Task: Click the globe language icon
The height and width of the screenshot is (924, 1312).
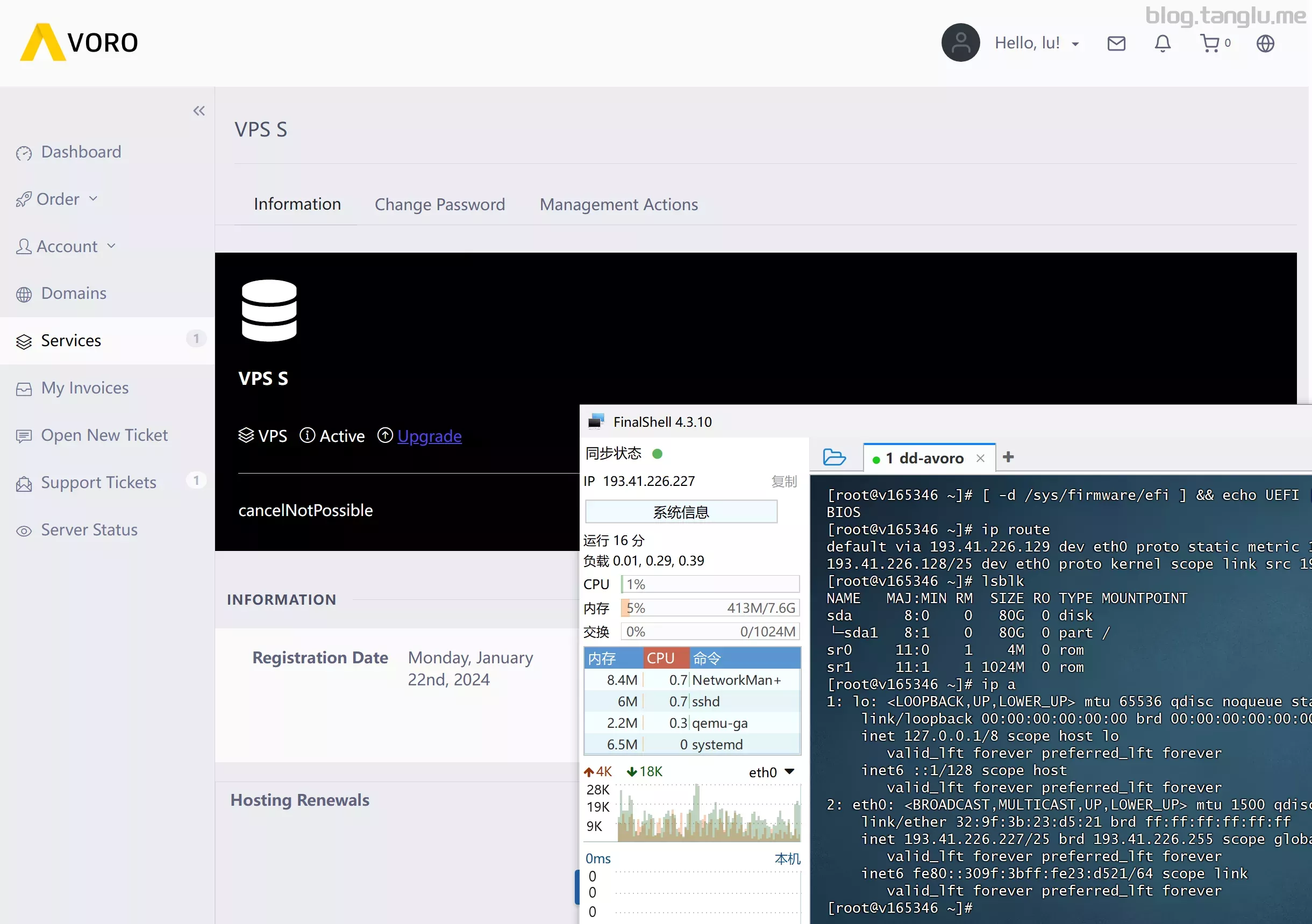Action: (1265, 44)
